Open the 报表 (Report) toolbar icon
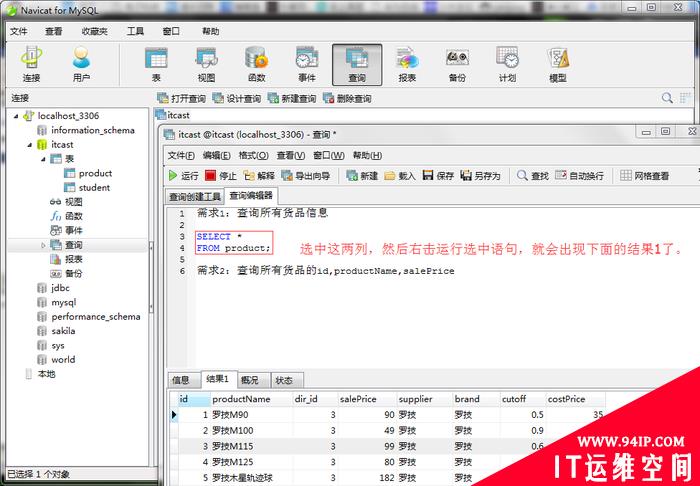This screenshot has height=486, width=700. (x=407, y=65)
